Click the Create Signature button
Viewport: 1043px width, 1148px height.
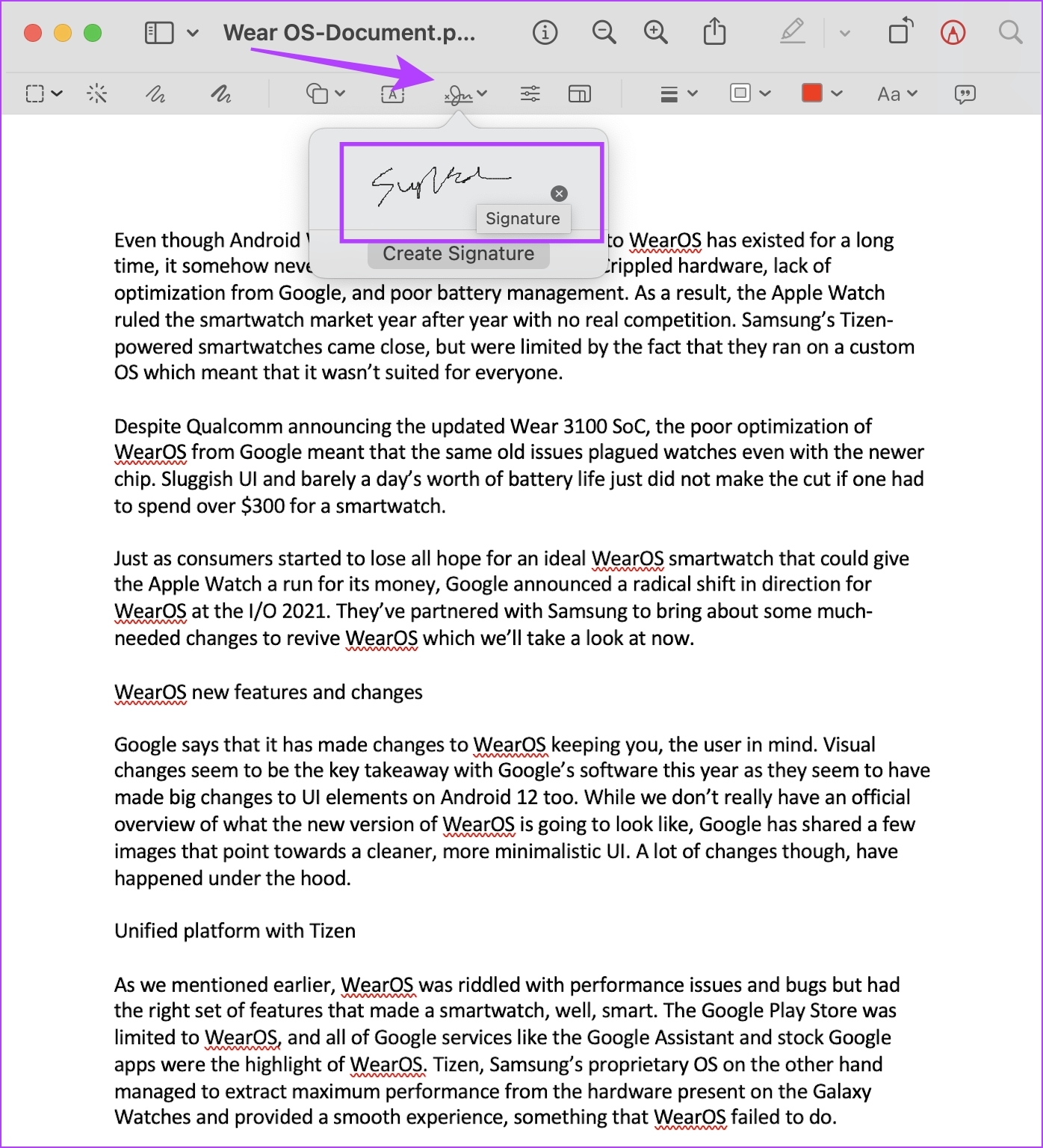click(x=459, y=254)
